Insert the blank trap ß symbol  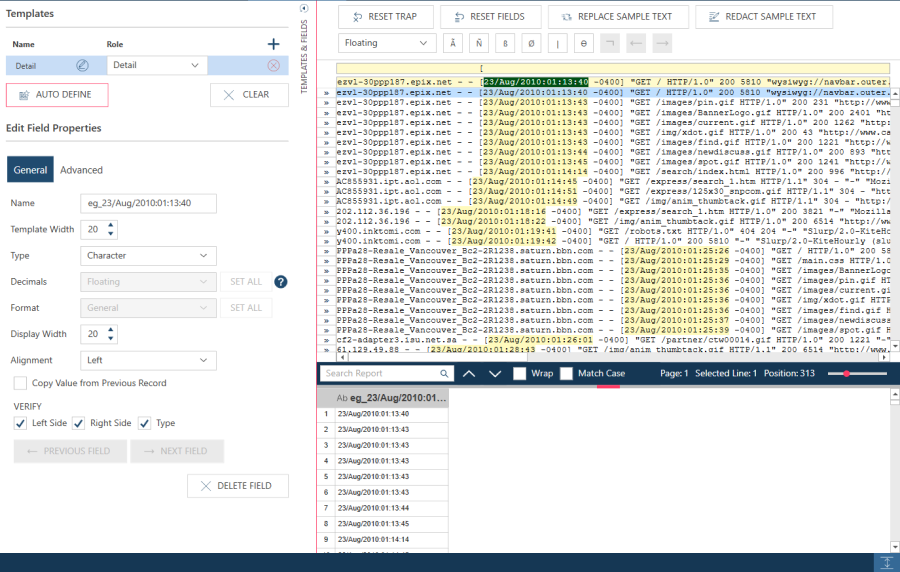[x=505, y=43]
